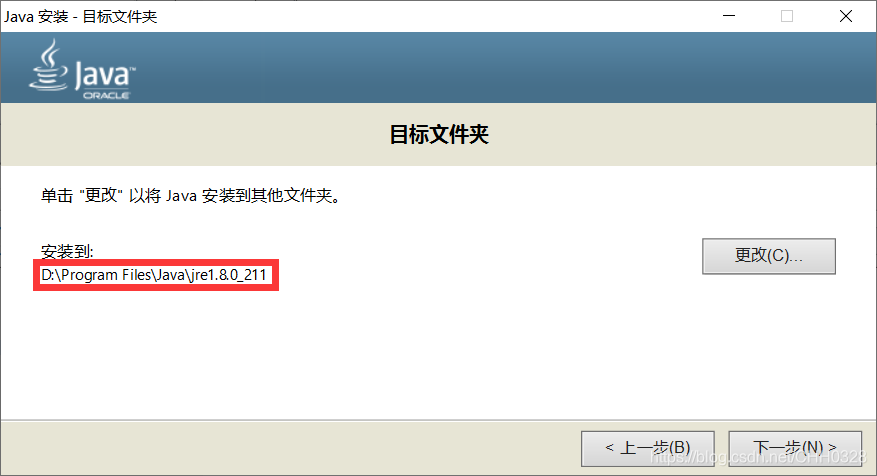Click the ORACLE text under the logo
The image size is (877, 476).
[106, 96]
